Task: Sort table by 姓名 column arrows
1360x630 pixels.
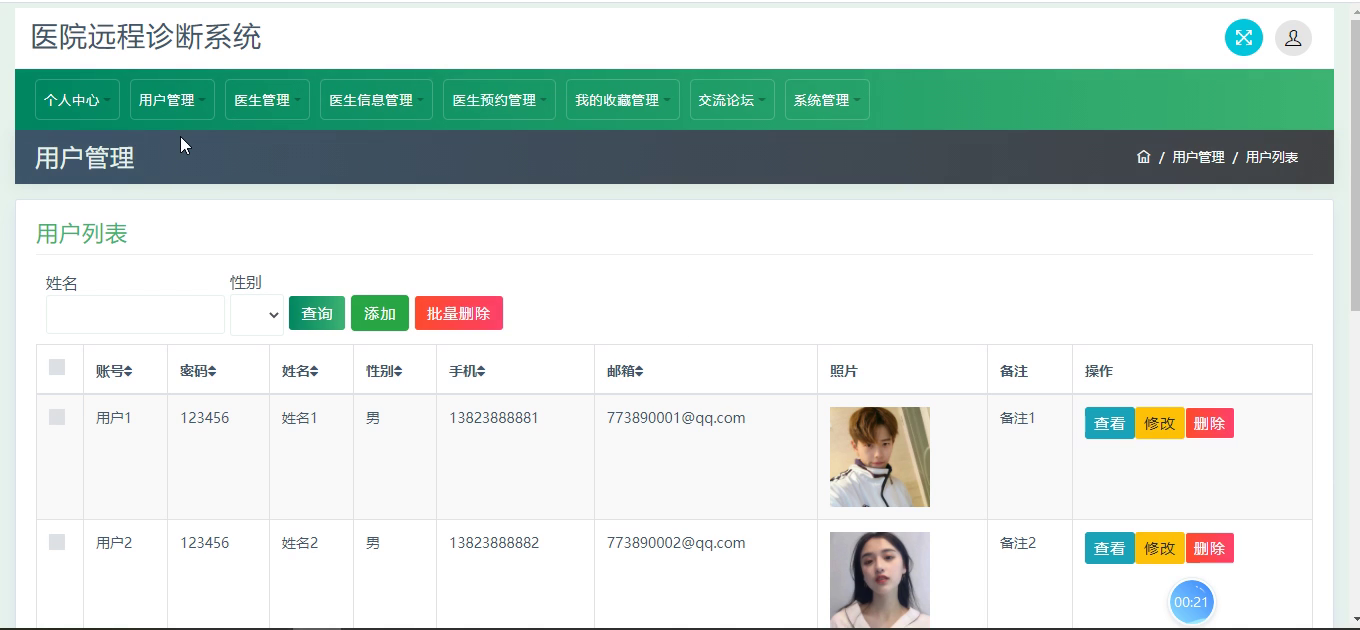Action: 314,371
